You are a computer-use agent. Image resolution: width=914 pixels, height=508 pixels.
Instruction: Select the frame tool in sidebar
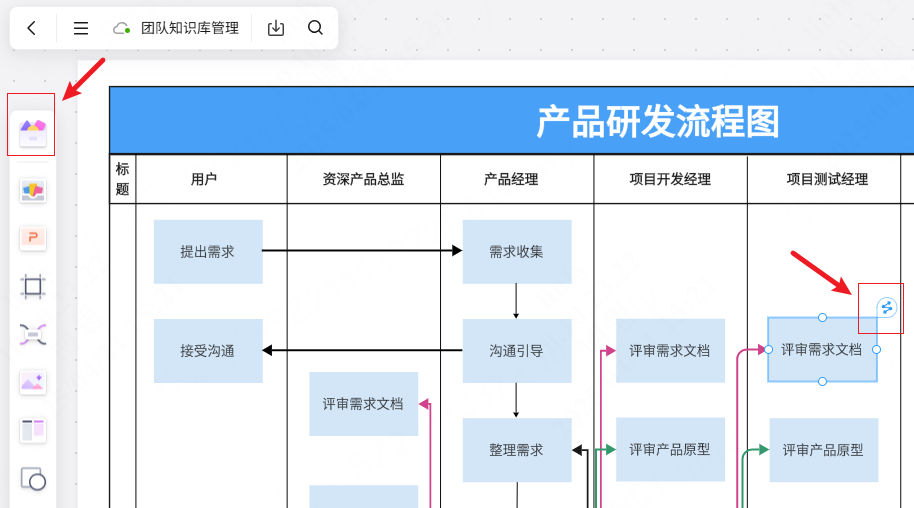pos(33,286)
